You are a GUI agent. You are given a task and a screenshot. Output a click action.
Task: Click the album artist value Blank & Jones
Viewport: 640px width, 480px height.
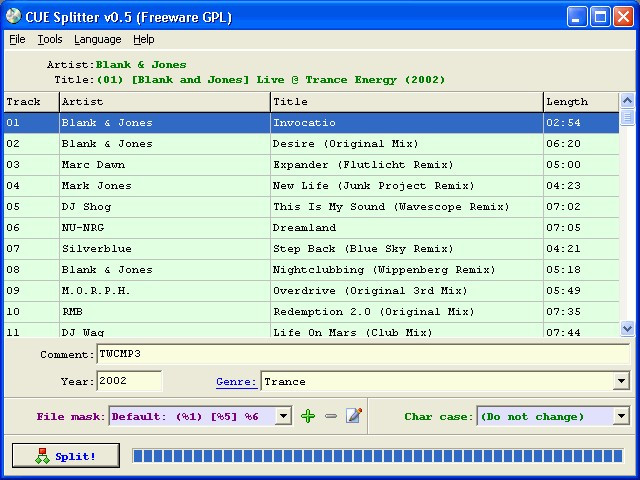coord(141,64)
